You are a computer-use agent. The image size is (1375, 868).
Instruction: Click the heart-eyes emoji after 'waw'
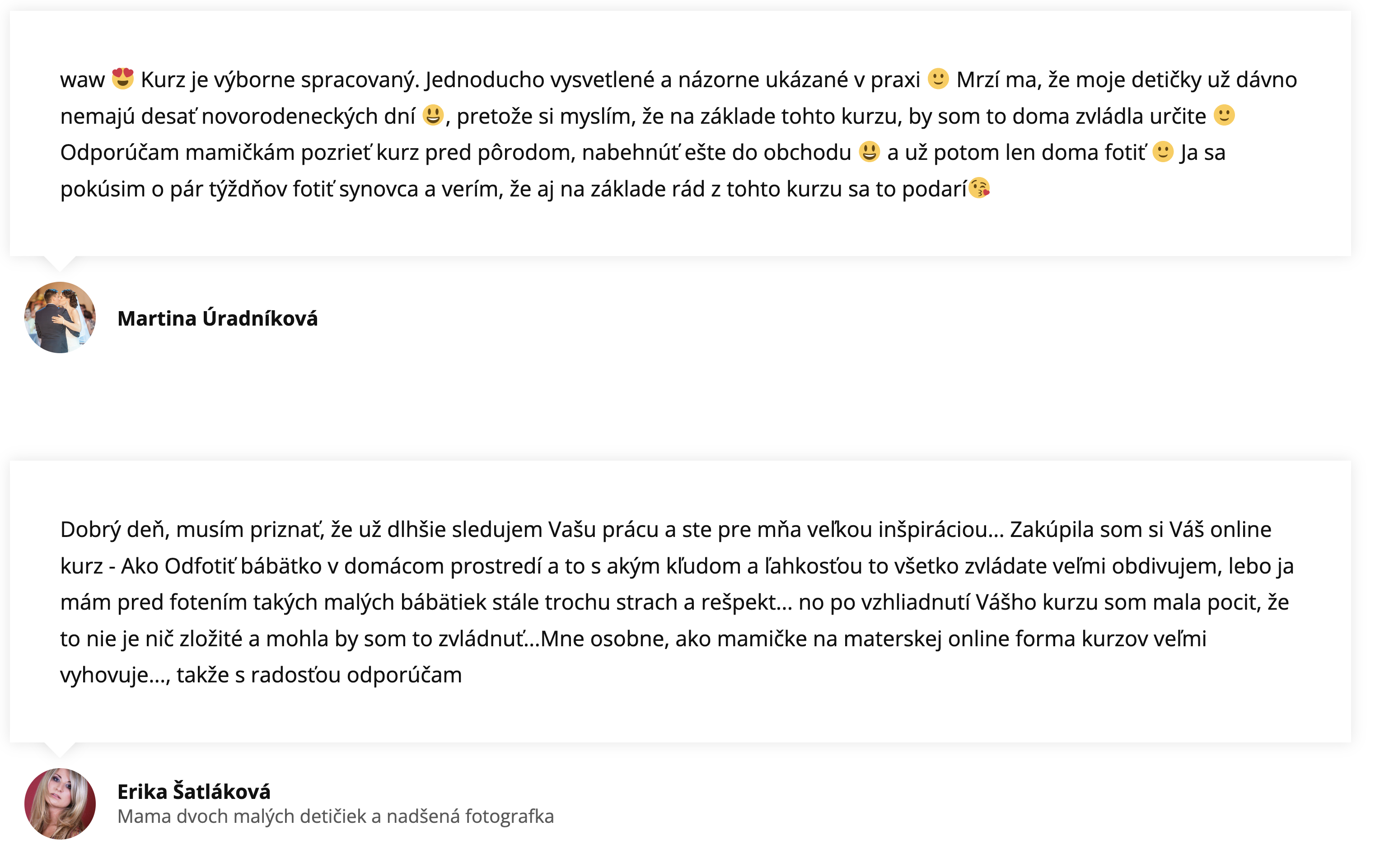123,79
